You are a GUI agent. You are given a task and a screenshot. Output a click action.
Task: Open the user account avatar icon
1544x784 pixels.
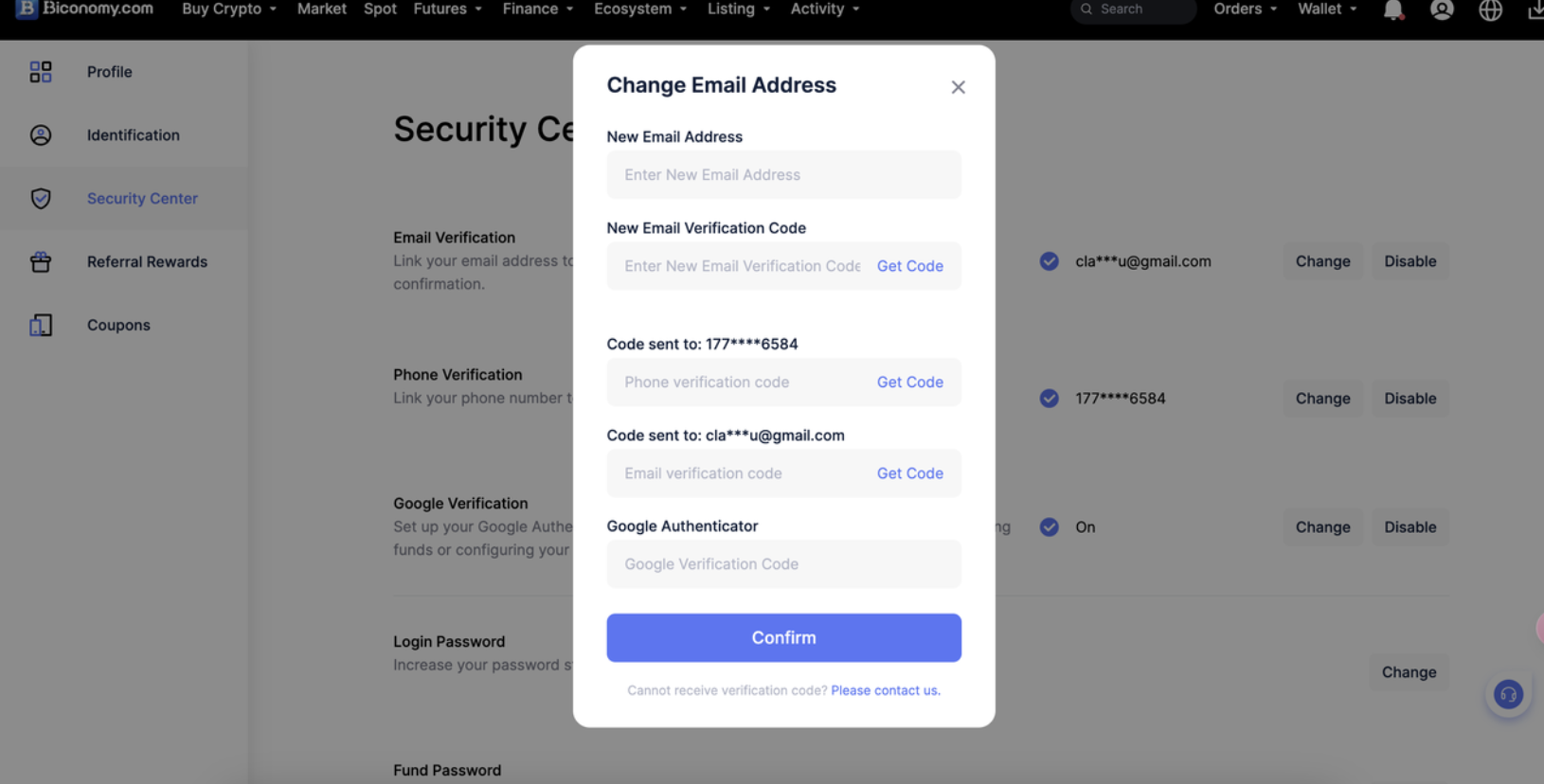point(1442,10)
